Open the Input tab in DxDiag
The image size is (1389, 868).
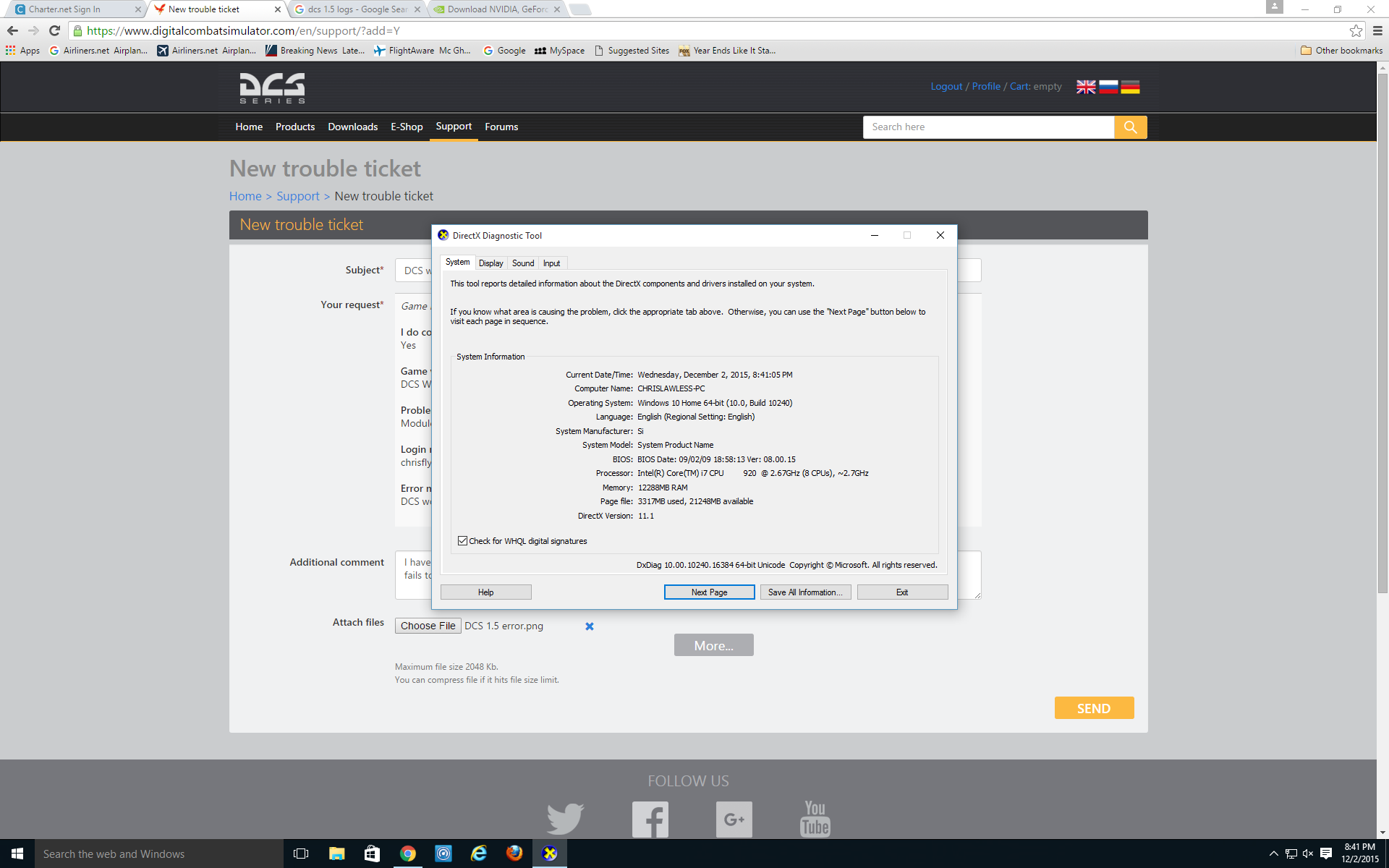[551, 263]
